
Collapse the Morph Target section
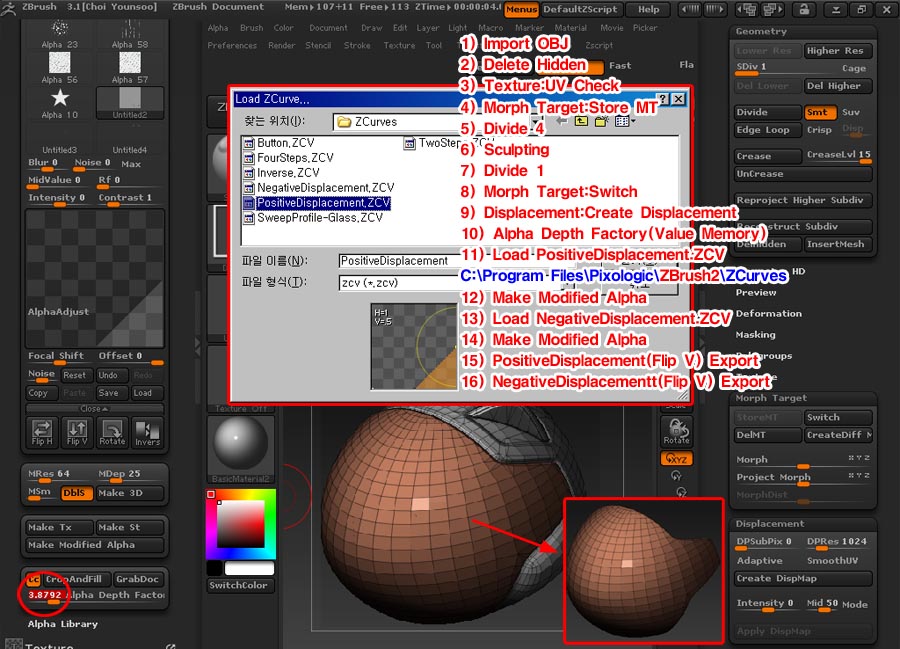tap(771, 398)
